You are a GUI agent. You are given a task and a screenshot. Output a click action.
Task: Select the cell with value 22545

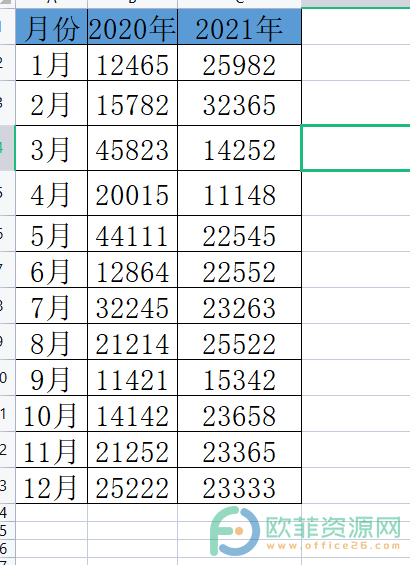pos(240,233)
